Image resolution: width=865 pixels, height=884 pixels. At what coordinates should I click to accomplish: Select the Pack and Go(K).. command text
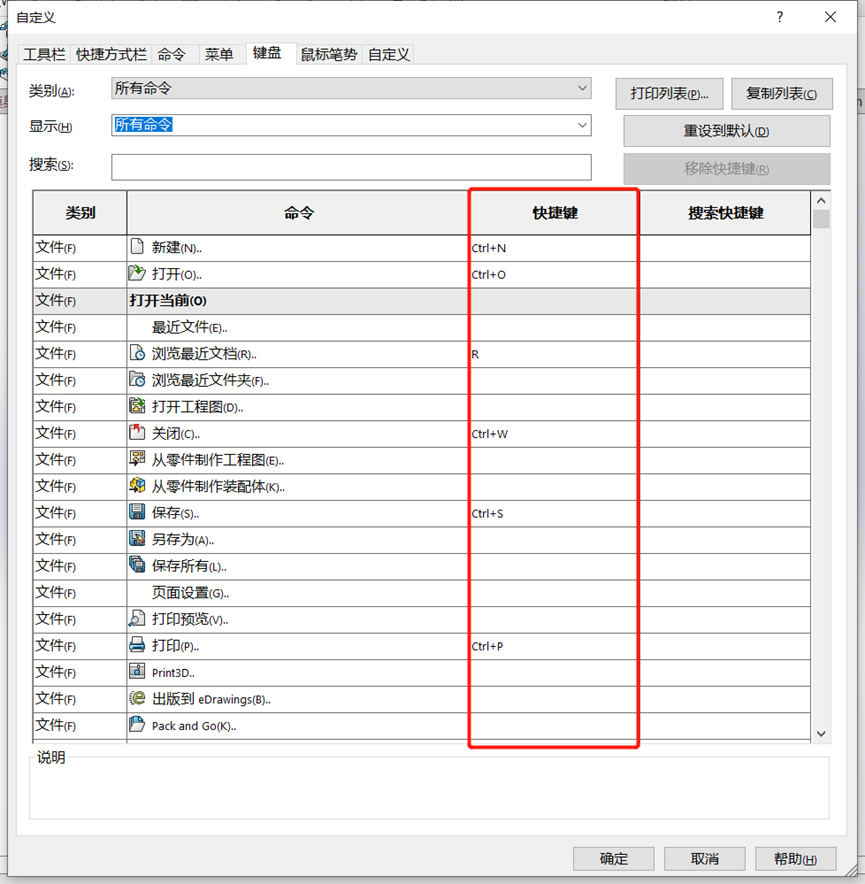pyautogui.click(x=194, y=726)
